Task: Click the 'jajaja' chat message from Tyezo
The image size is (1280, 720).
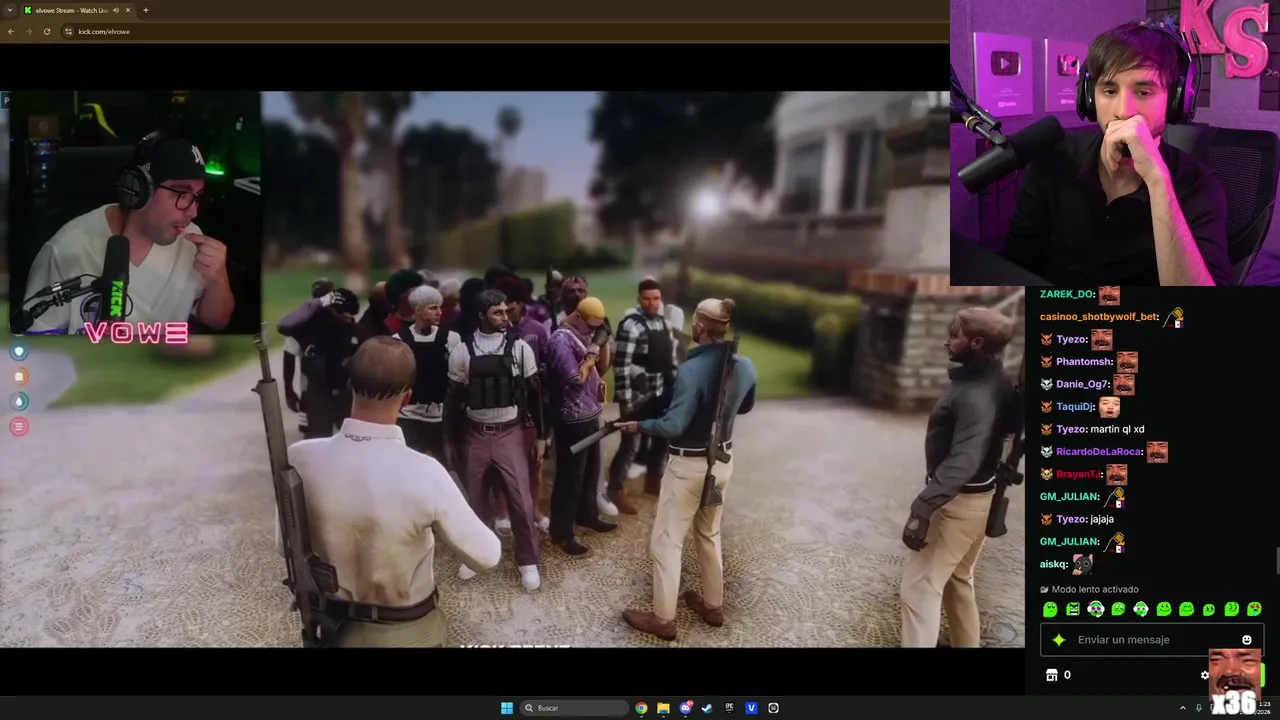Action: 1102,519
